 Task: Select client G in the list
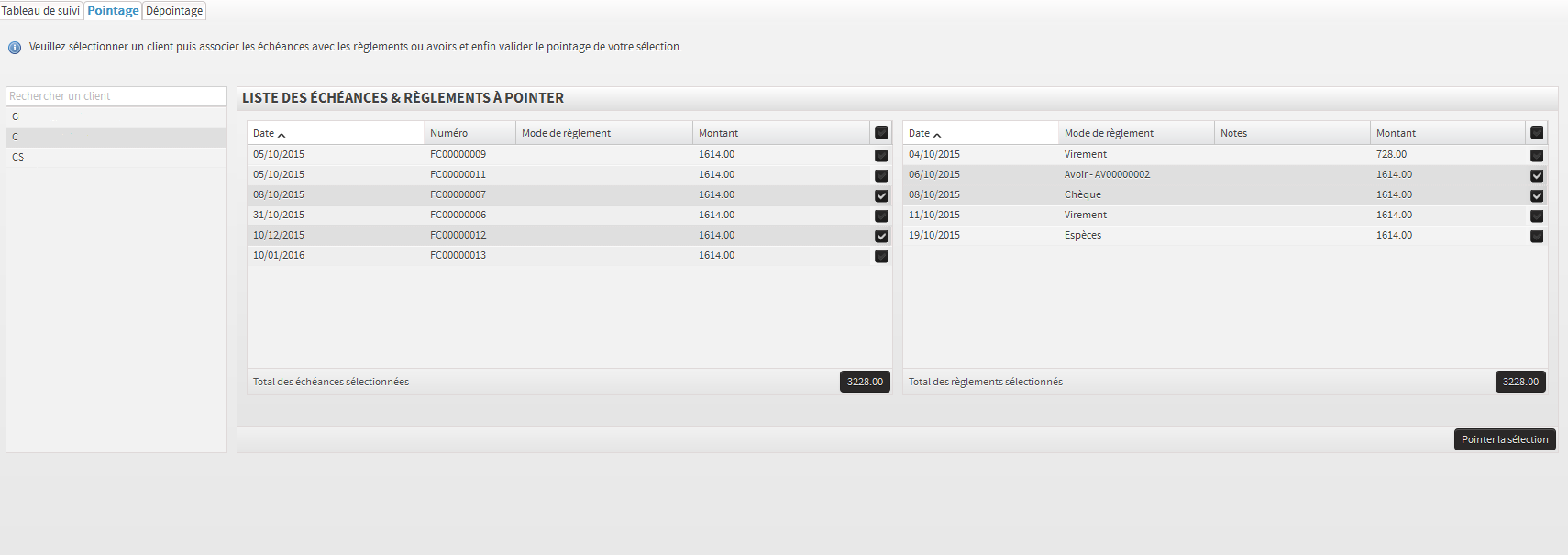(x=16, y=117)
